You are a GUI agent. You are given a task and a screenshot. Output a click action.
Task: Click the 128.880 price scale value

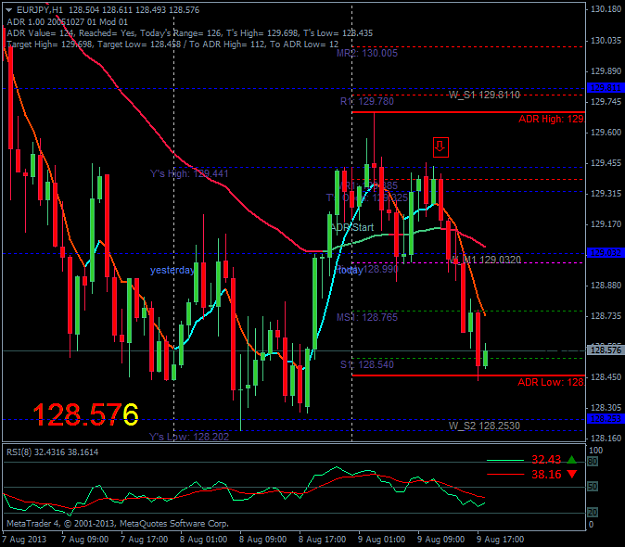click(x=606, y=285)
